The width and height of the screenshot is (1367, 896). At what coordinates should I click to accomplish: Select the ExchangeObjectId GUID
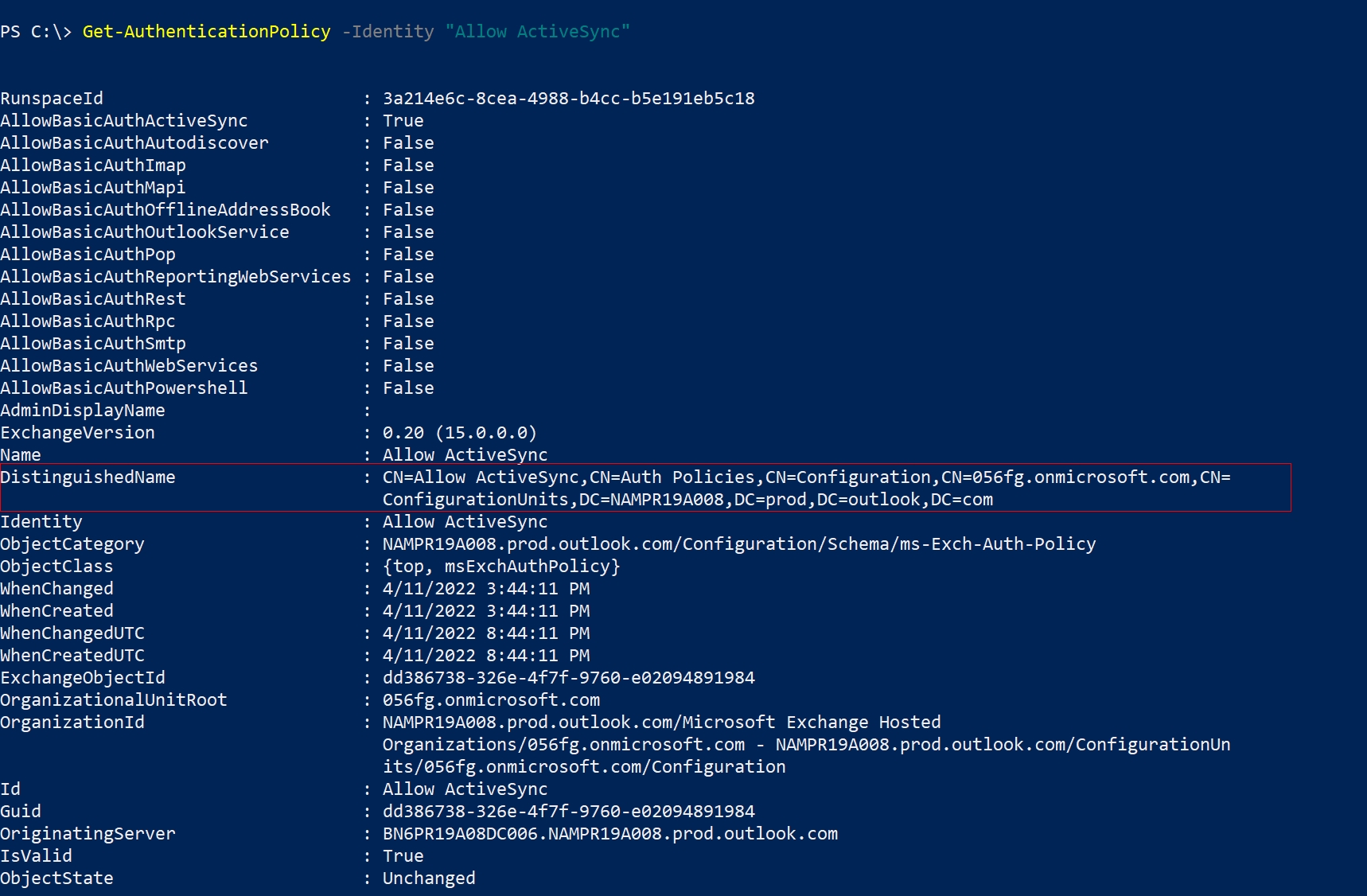click(x=567, y=677)
